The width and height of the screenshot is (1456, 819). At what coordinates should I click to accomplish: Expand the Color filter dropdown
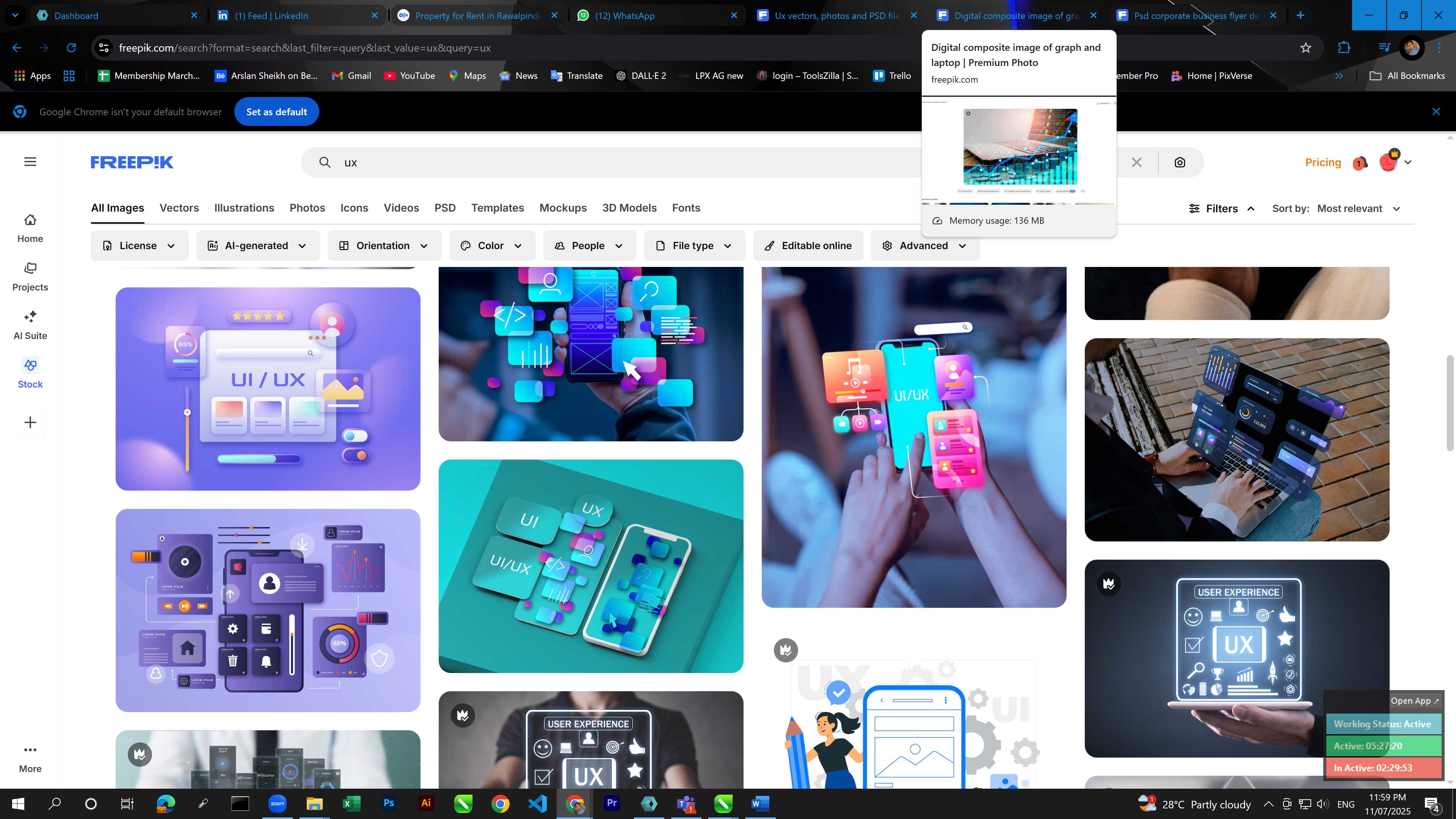coord(492,246)
